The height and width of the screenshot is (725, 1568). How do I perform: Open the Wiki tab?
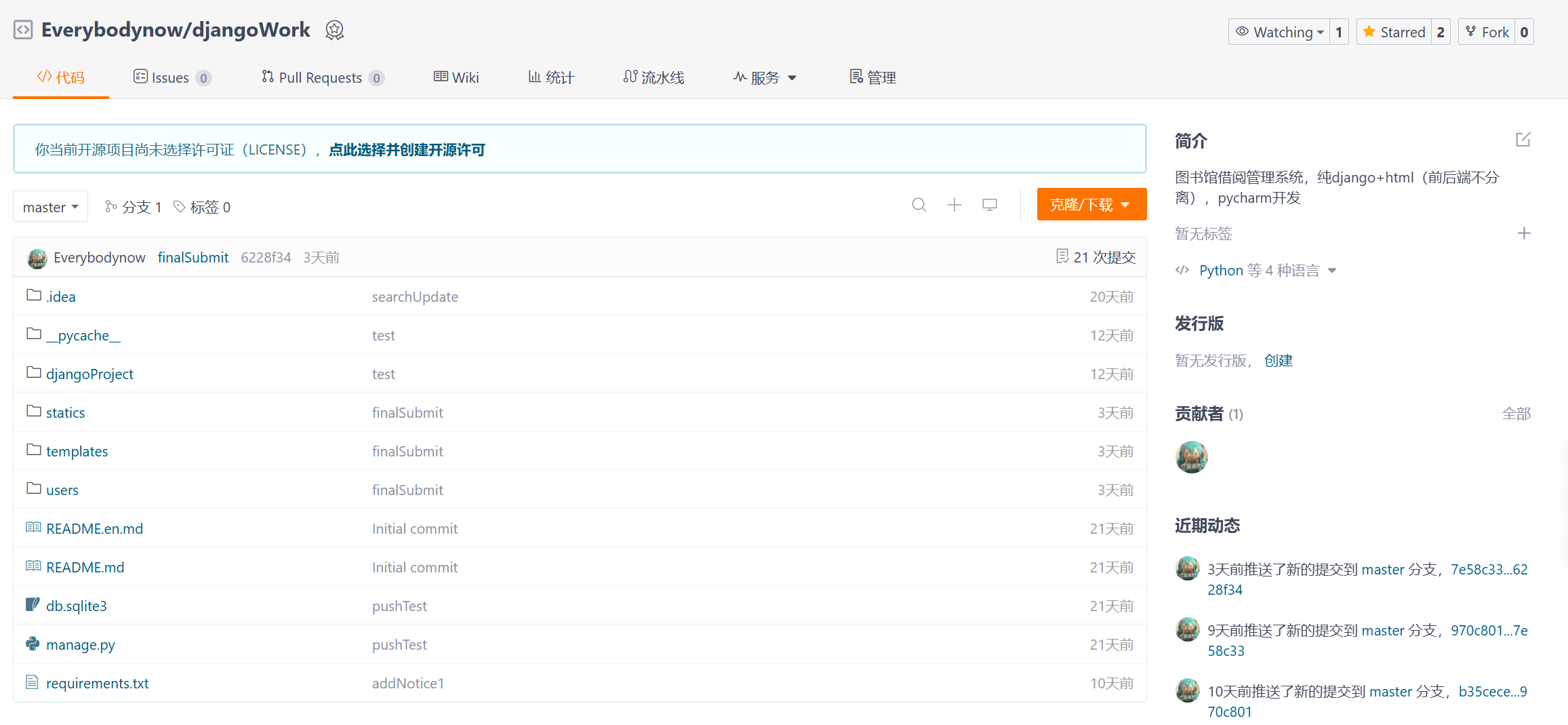tap(456, 77)
